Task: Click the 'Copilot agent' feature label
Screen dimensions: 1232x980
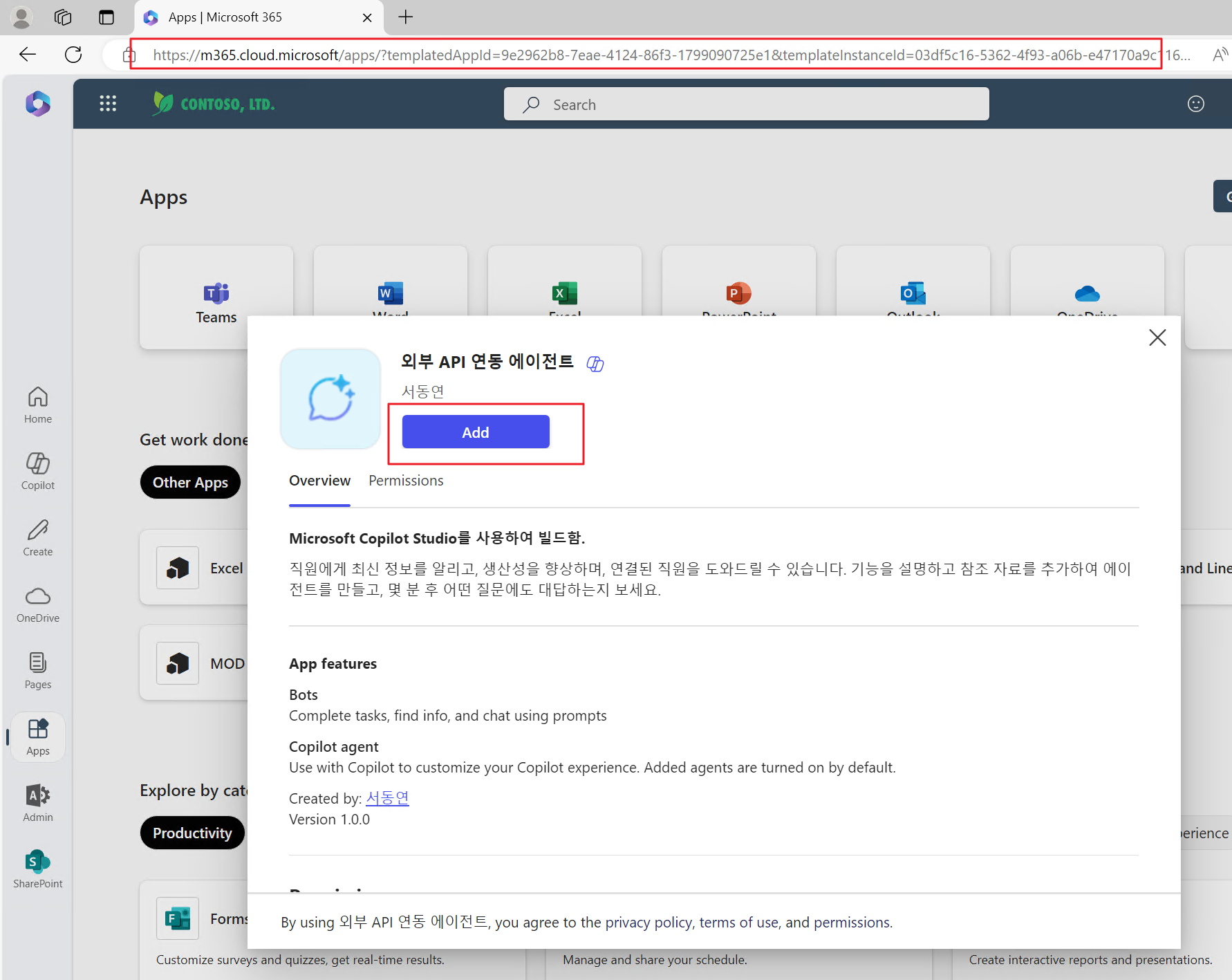Action: pos(334,747)
